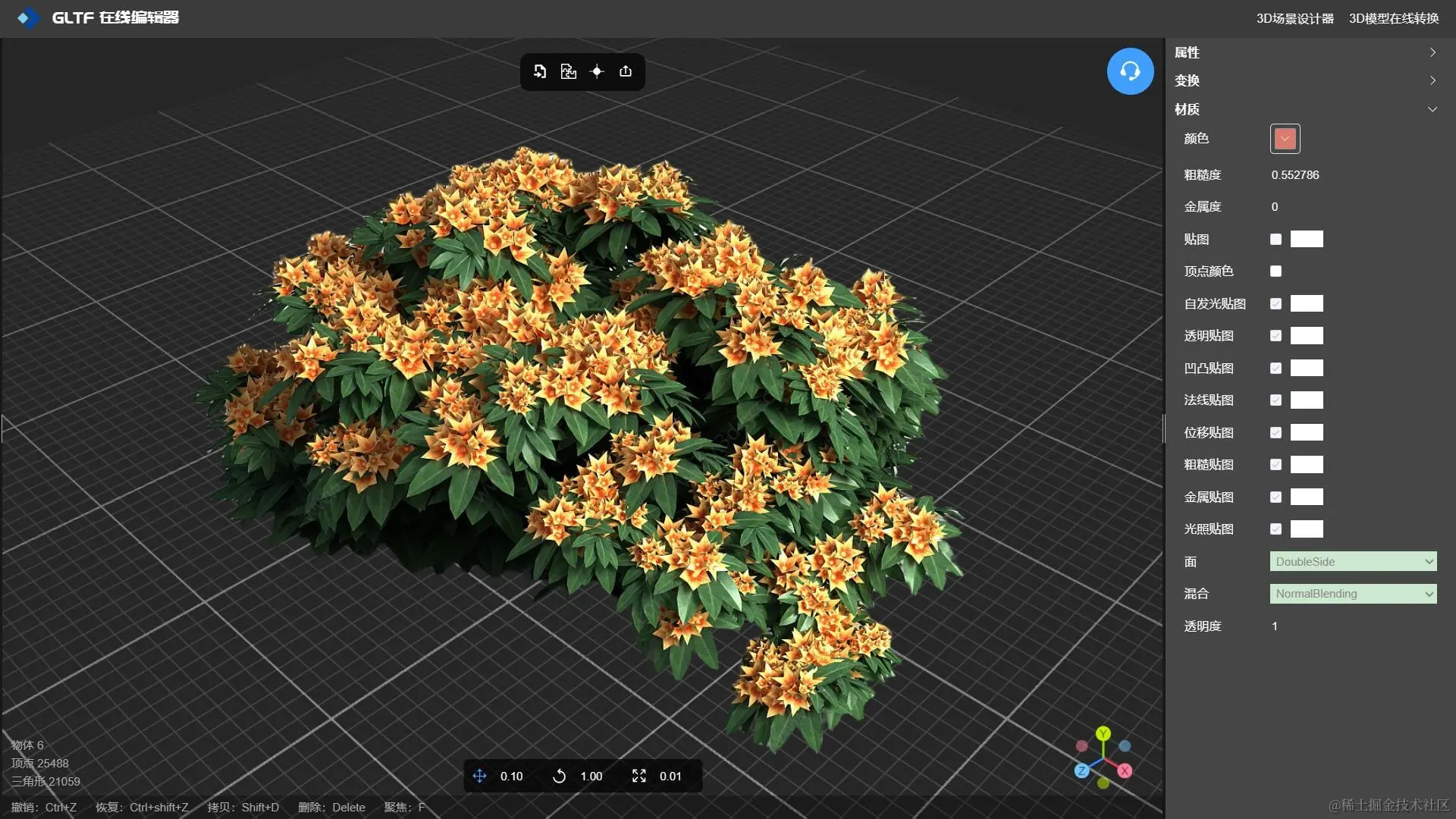Open the 颜色 color swatch picker

[1285, 139]
